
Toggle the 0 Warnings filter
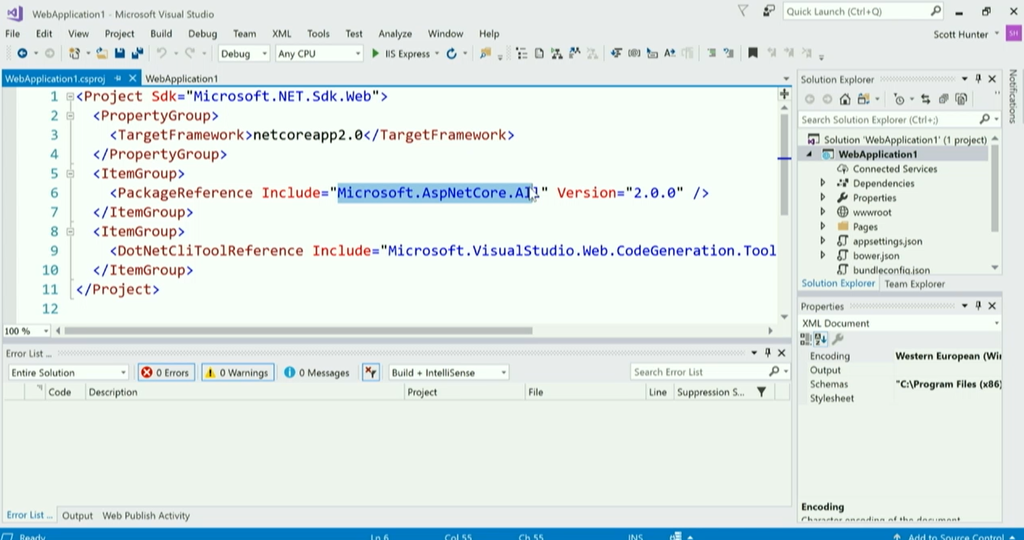click(236, 372)
